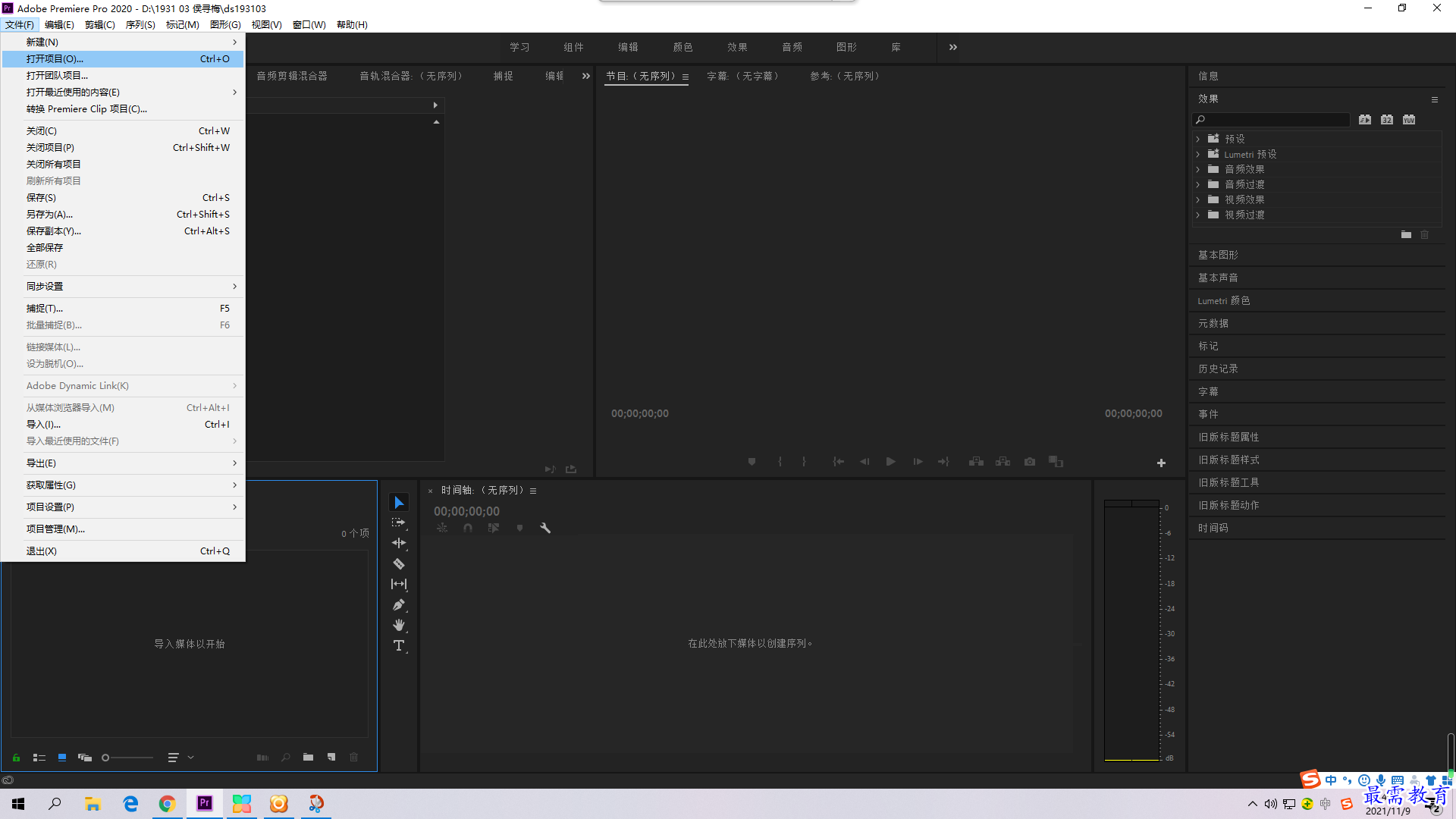Switch to 颜色 workspace tab
The width and height of the screenshot is (1456, 819).
682,47
